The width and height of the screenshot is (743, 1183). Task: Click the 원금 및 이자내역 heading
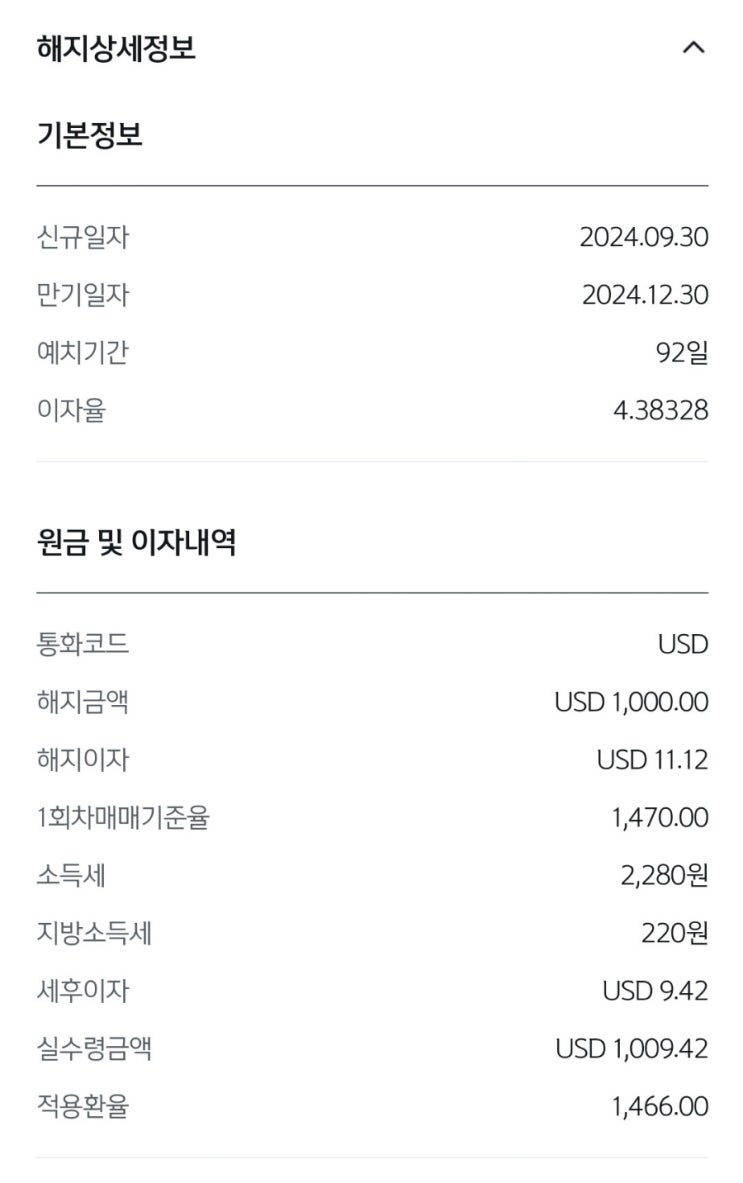[137, 544]
